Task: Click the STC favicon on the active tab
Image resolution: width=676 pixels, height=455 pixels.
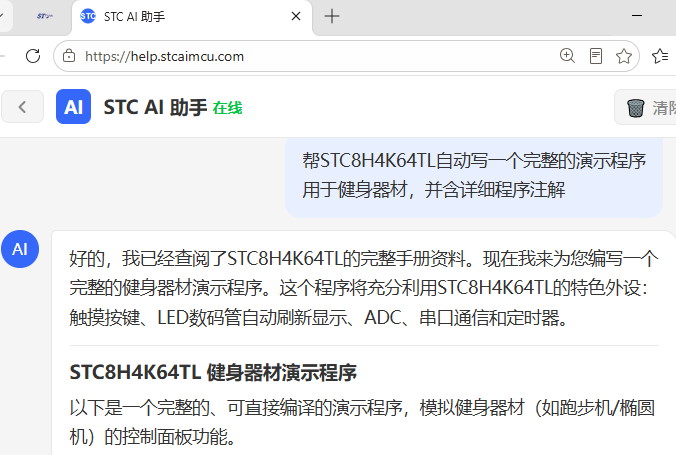Action: pos(88,16)
